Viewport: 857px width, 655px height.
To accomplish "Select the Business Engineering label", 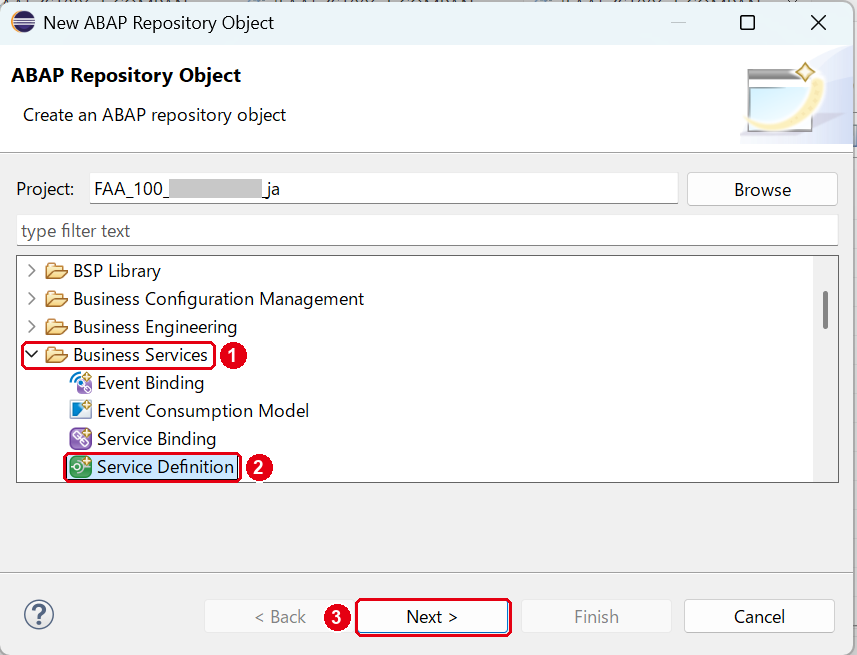I will tap(155, 326).
